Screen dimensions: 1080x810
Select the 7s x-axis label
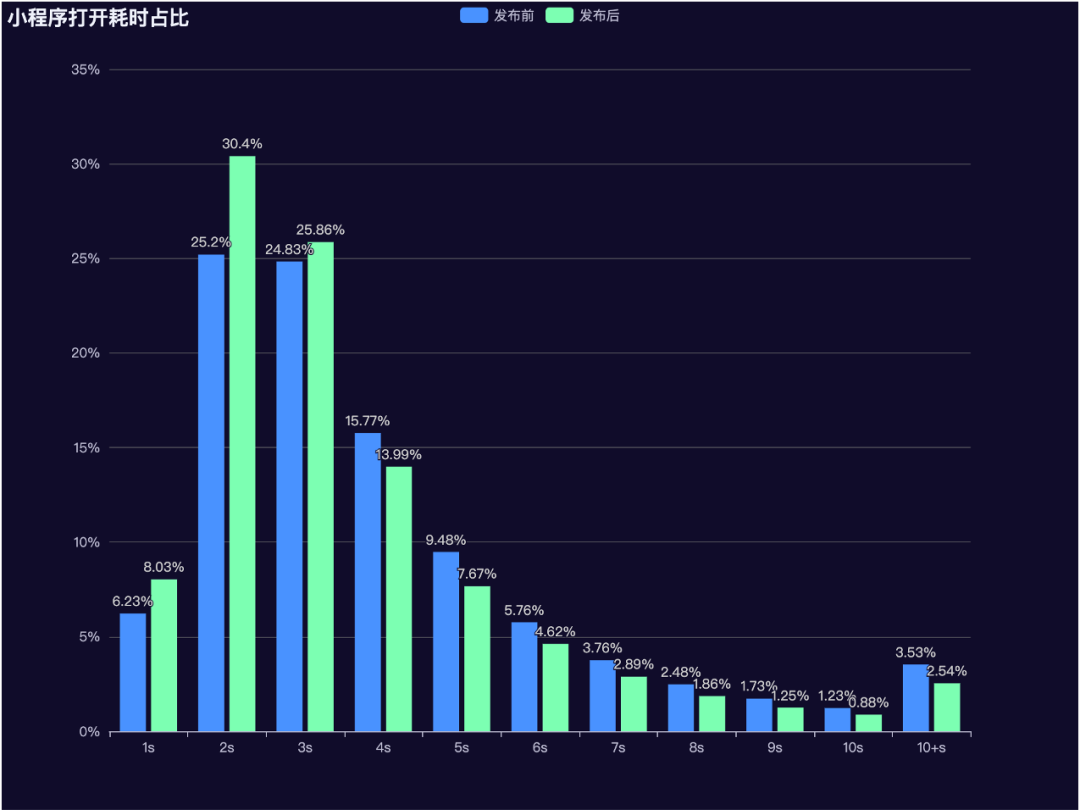[619, 748]
